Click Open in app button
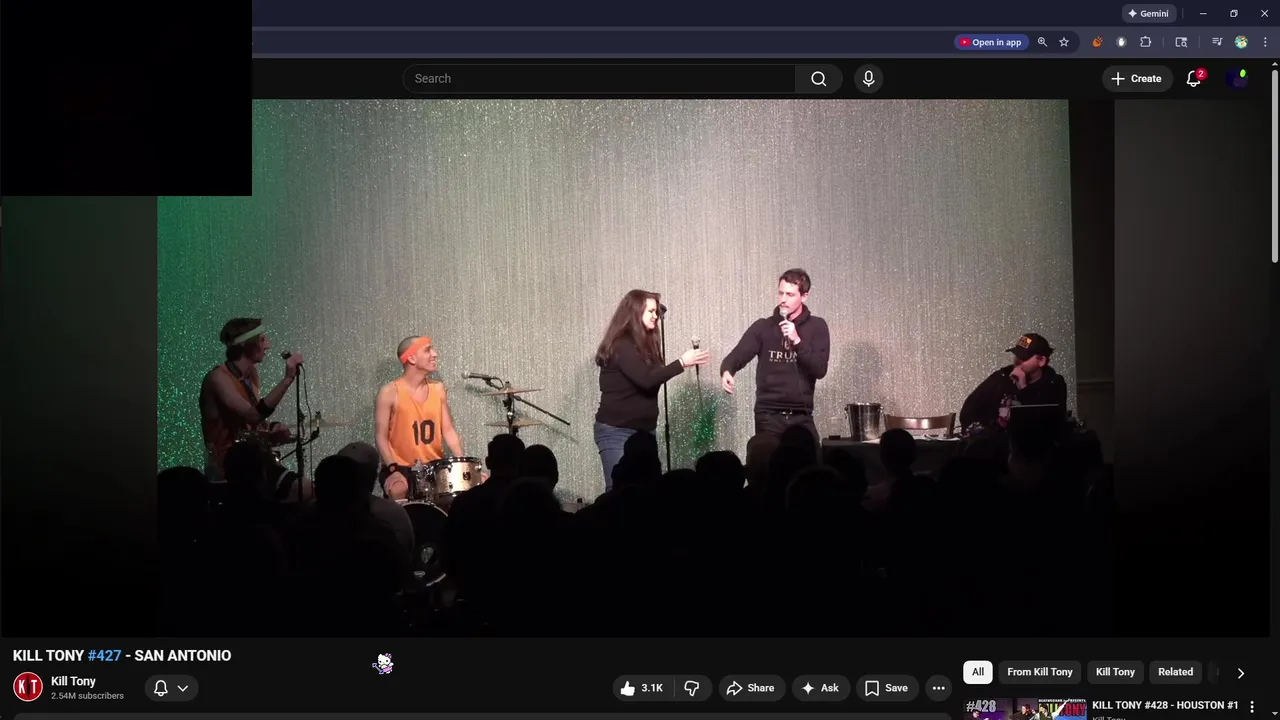The height and width of the screenshot is (720, 1280). [x=990, y=42]
